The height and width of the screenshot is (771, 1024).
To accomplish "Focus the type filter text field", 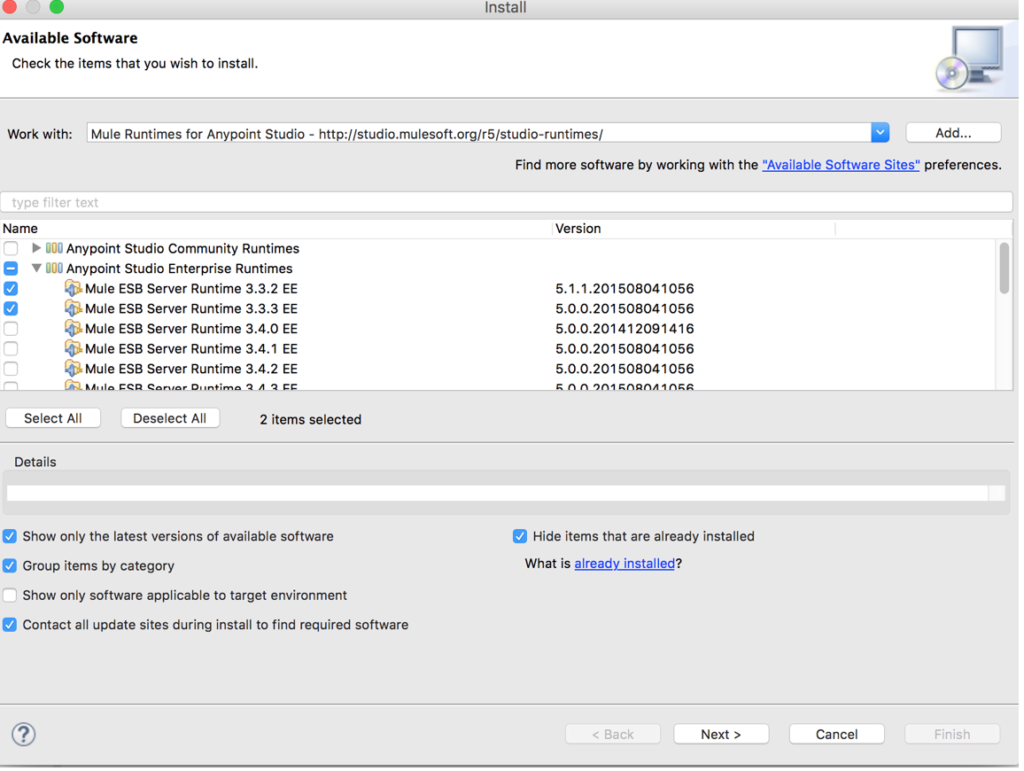I will [x=507, y=203].
